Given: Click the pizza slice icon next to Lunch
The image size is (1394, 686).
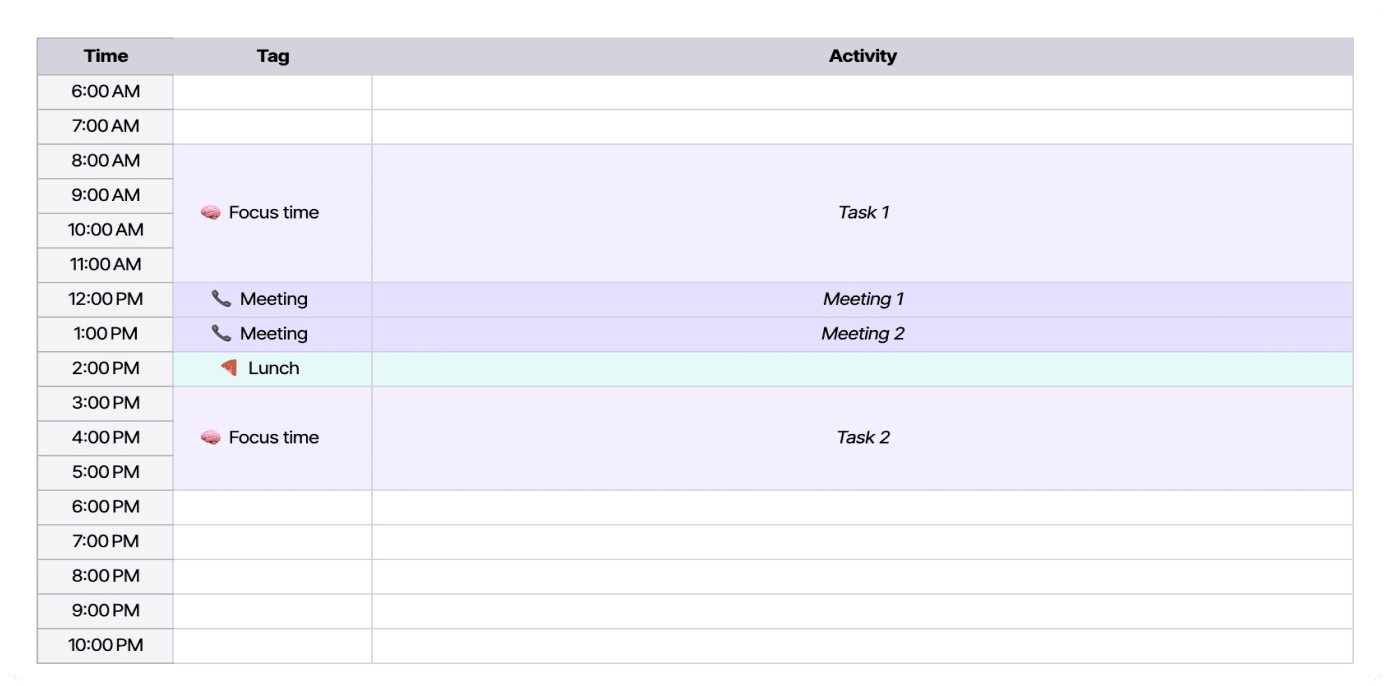Looking at the screenshot, I should [229, 368].
